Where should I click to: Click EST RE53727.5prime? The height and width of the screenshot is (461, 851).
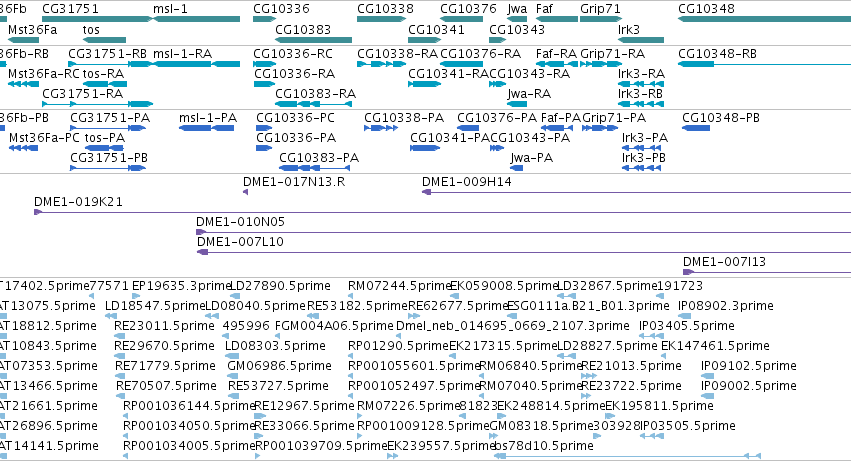click(278, 387)
